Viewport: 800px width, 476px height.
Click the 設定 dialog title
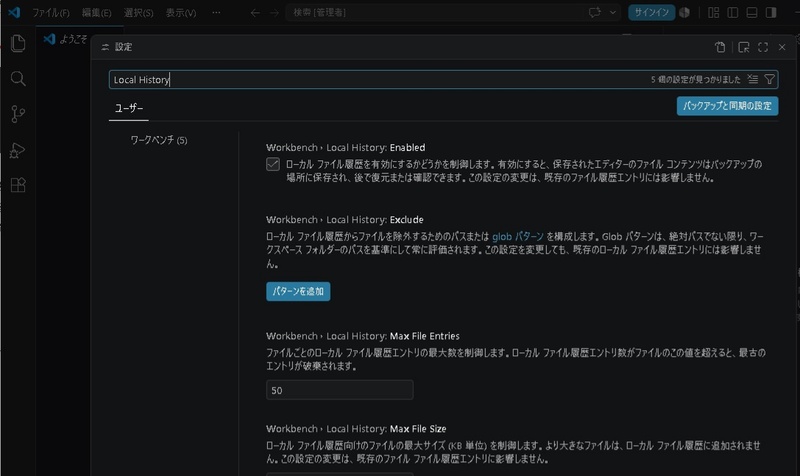click(x=123, y=47)
